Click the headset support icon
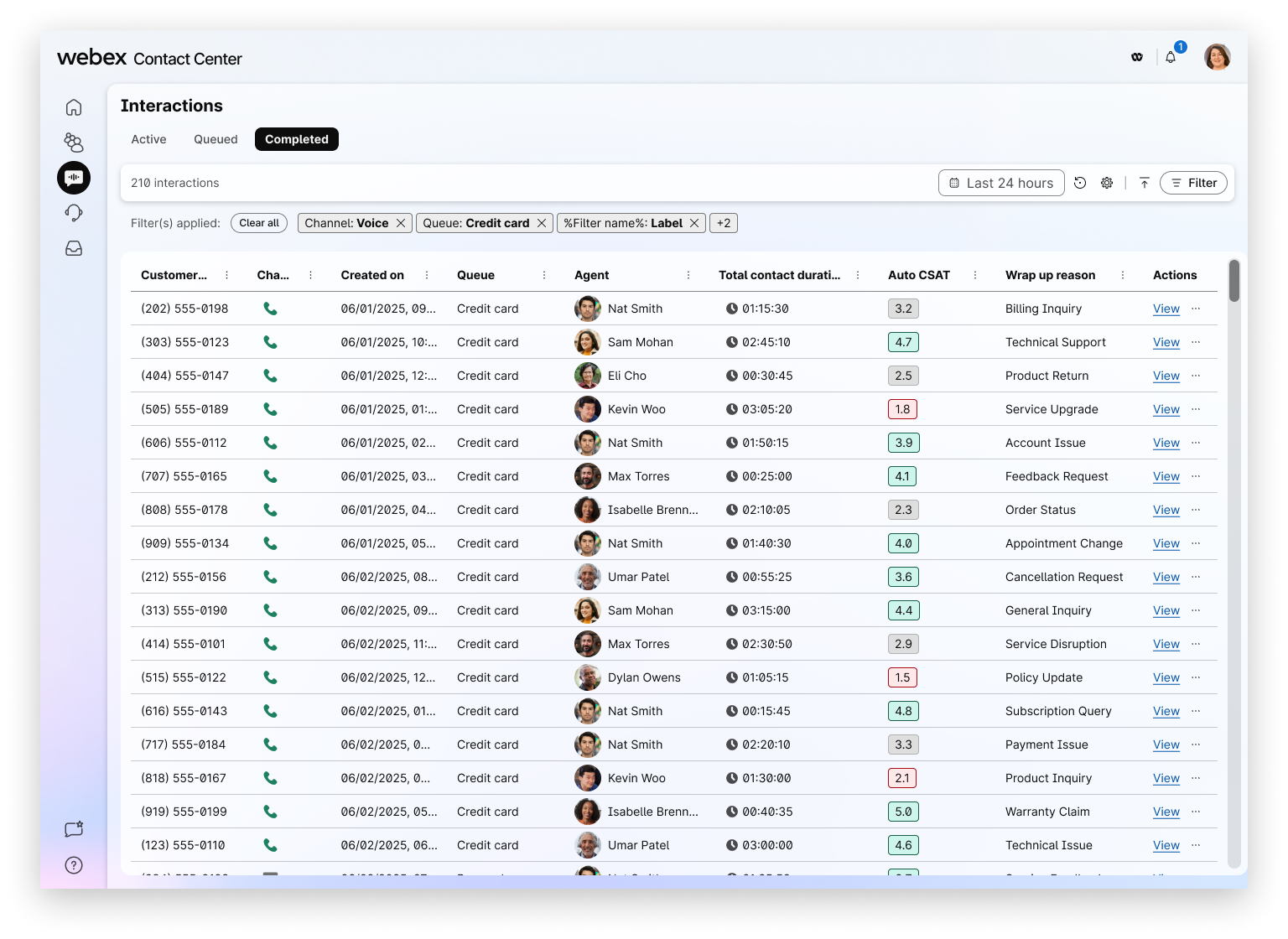Image resolution: width=1288 pixels, height=939 pixels. click(74, 213)
